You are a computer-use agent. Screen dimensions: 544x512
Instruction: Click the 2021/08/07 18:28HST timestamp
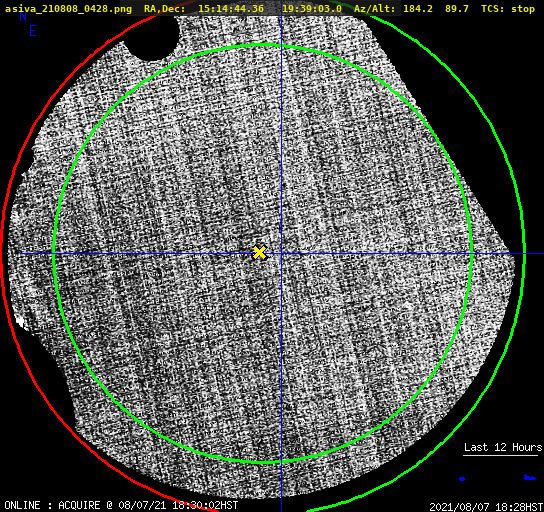(486, 506)
